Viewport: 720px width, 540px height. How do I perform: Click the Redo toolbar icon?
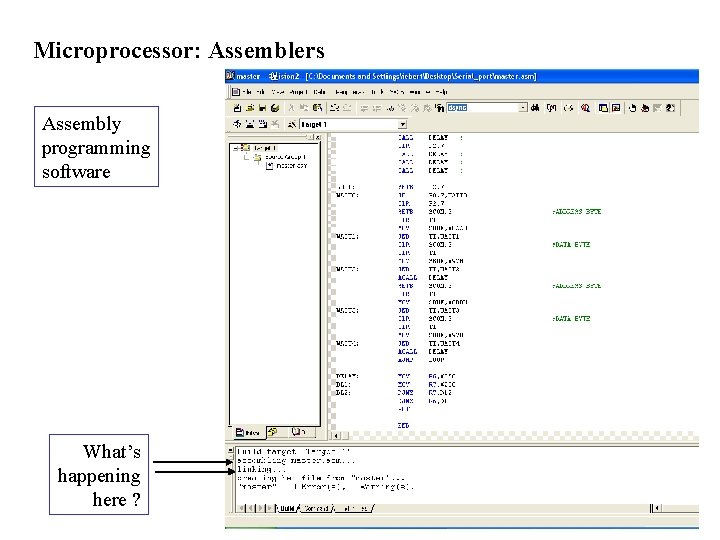(347, 108)
